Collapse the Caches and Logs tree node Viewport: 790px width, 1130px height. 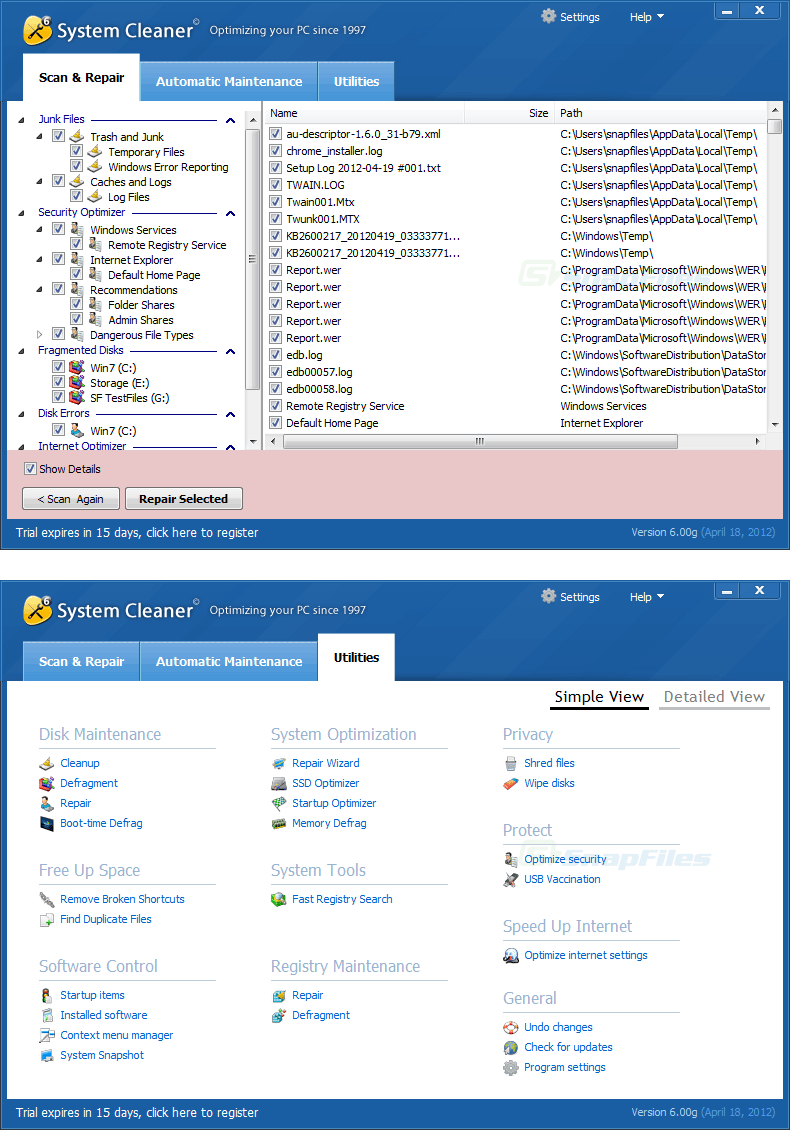click(x=40, y=182)
